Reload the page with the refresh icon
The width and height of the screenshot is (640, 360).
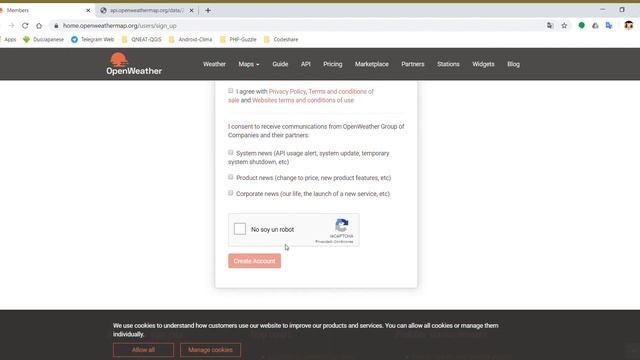pyautogui.click(x=25, y=26)
